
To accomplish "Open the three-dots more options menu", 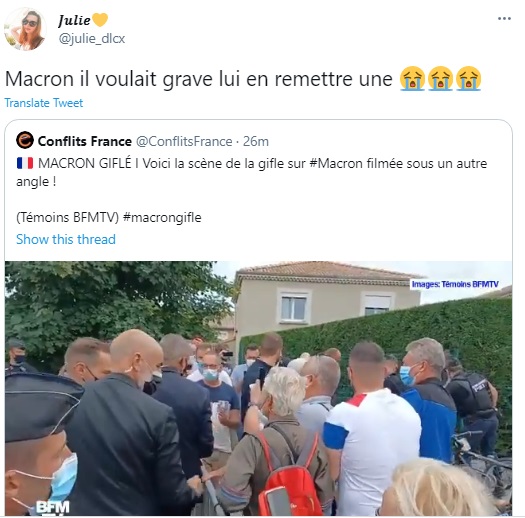I will 504,19.
